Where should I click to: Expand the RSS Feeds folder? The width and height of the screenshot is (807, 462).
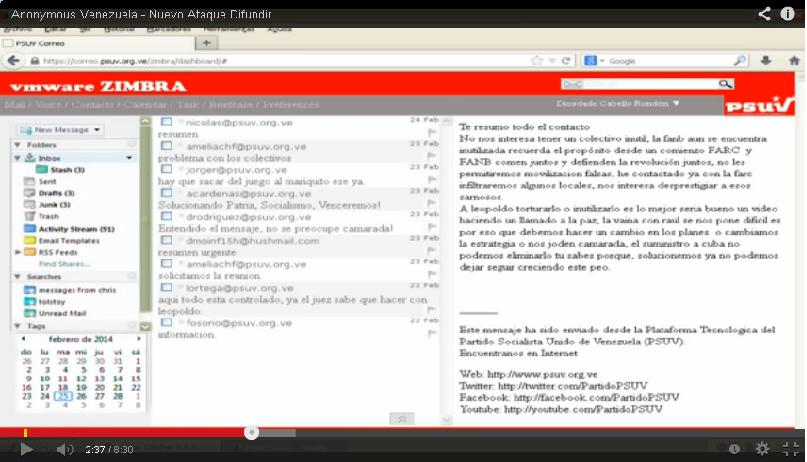(19, 252)
